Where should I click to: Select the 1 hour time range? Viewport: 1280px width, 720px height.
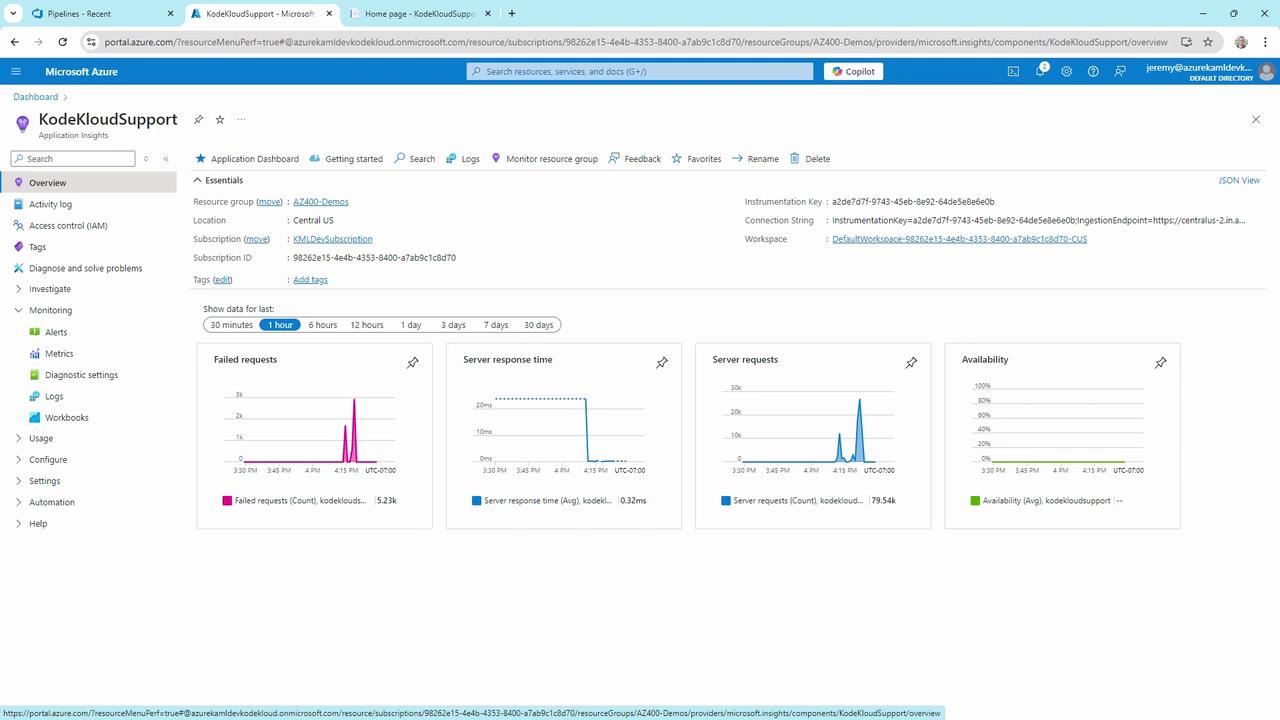280,325
